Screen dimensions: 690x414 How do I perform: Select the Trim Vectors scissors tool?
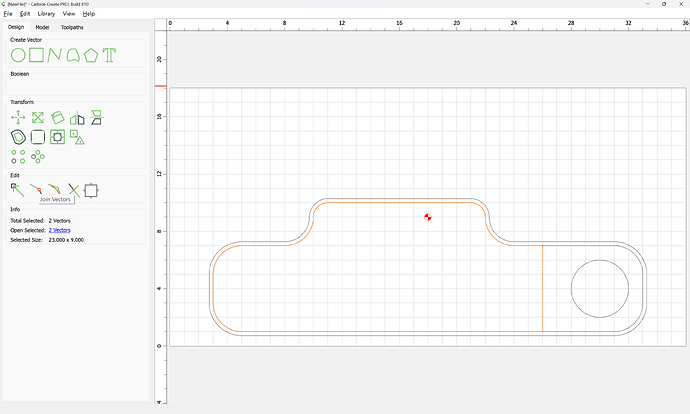(x=74, y=191)
